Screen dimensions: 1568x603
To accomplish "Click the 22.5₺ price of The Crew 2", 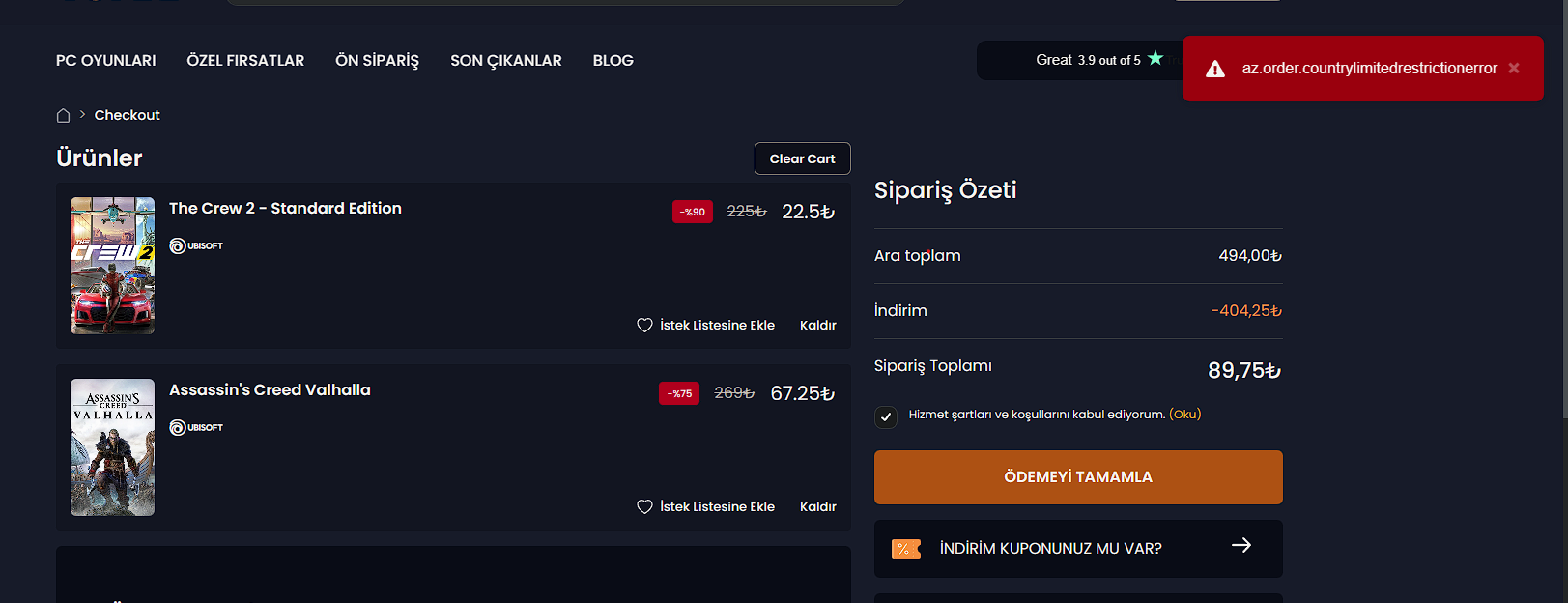I will click(x=808, y=212).
